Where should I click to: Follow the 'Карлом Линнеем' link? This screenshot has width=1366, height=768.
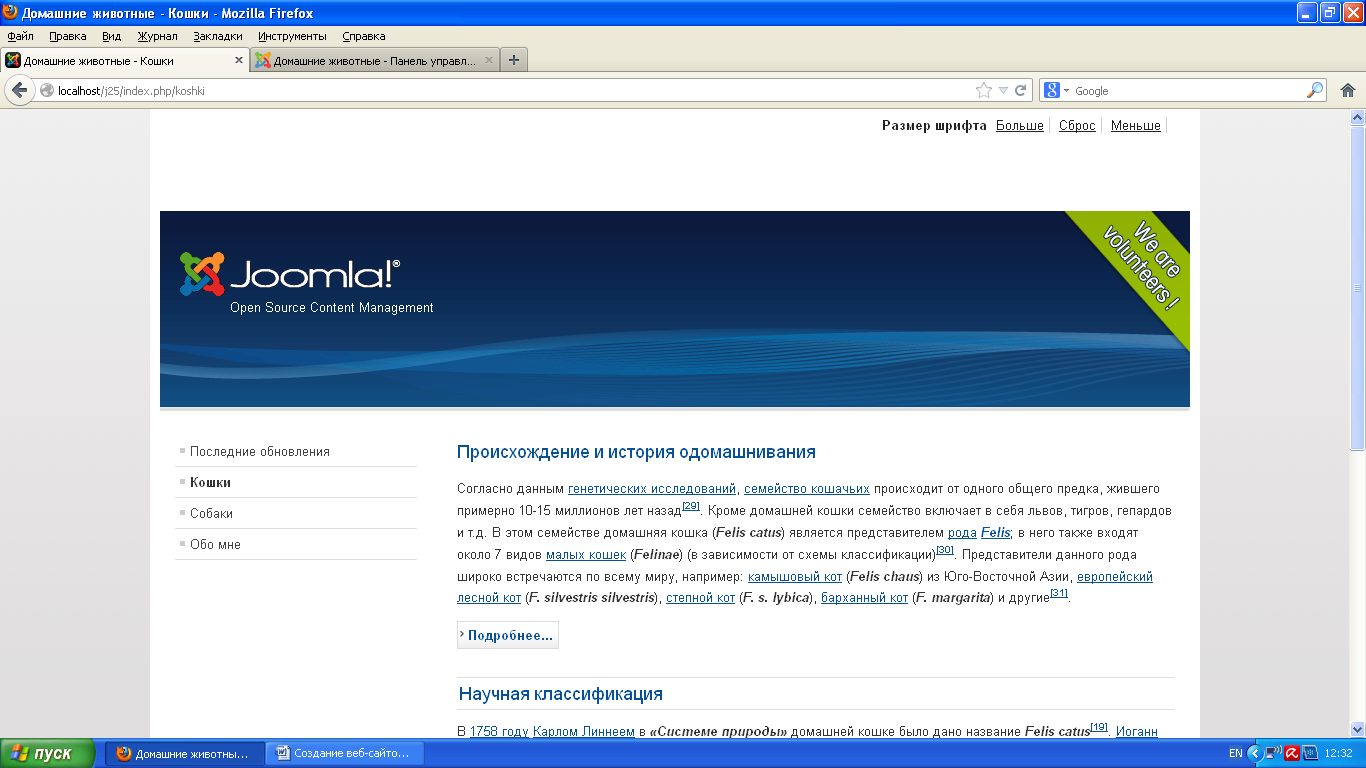coord(584,732)
